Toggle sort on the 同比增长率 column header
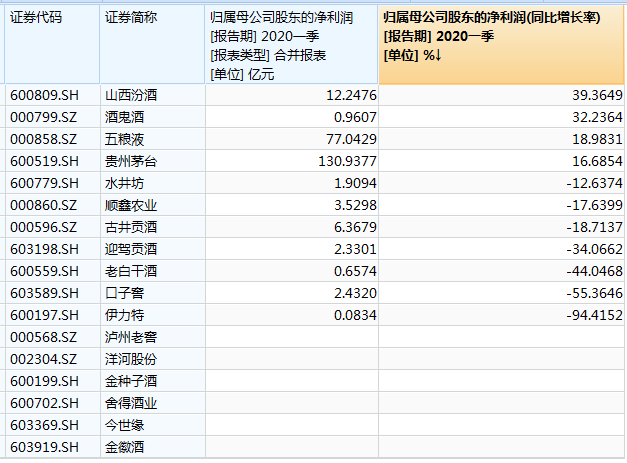The height and width of the screenshot is (463, 627). [501, 44]
